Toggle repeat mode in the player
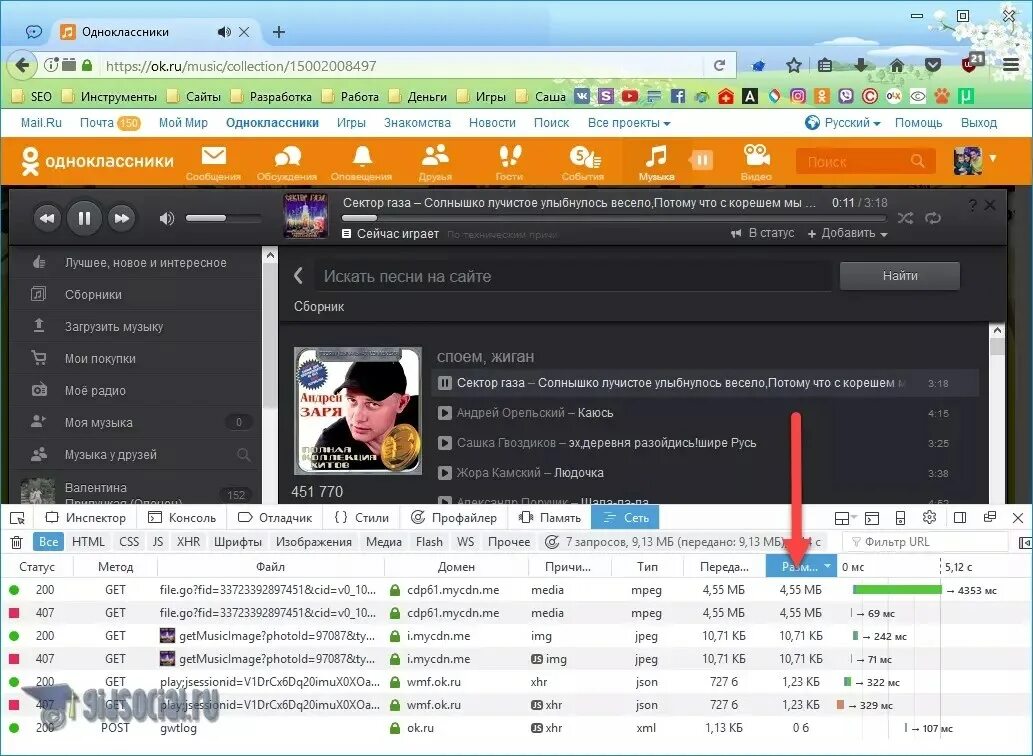The width and height of the screenshot is (1033, 756). 933,218
